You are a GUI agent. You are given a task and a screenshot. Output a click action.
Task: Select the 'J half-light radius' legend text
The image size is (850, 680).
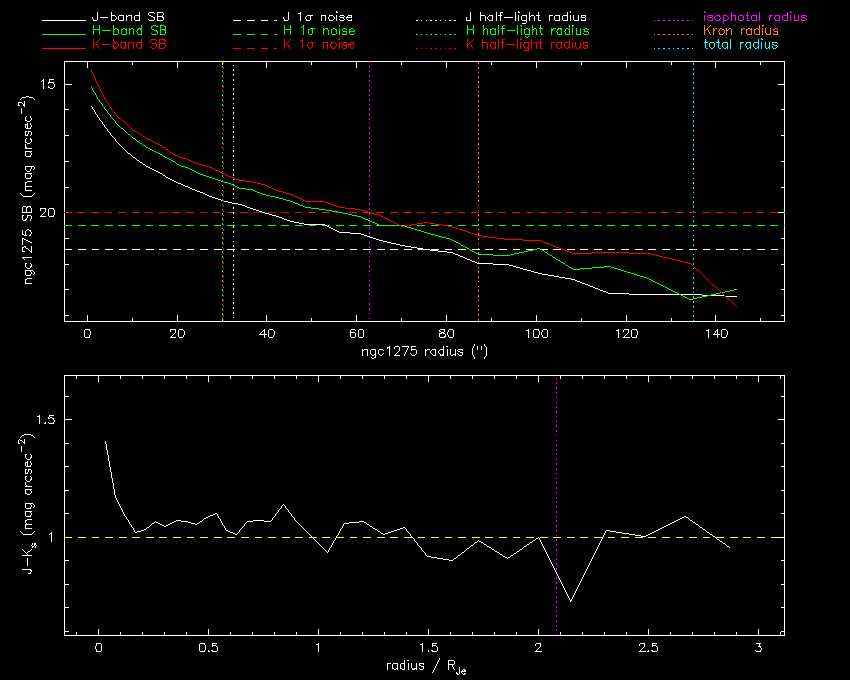(x=526, y=17)
